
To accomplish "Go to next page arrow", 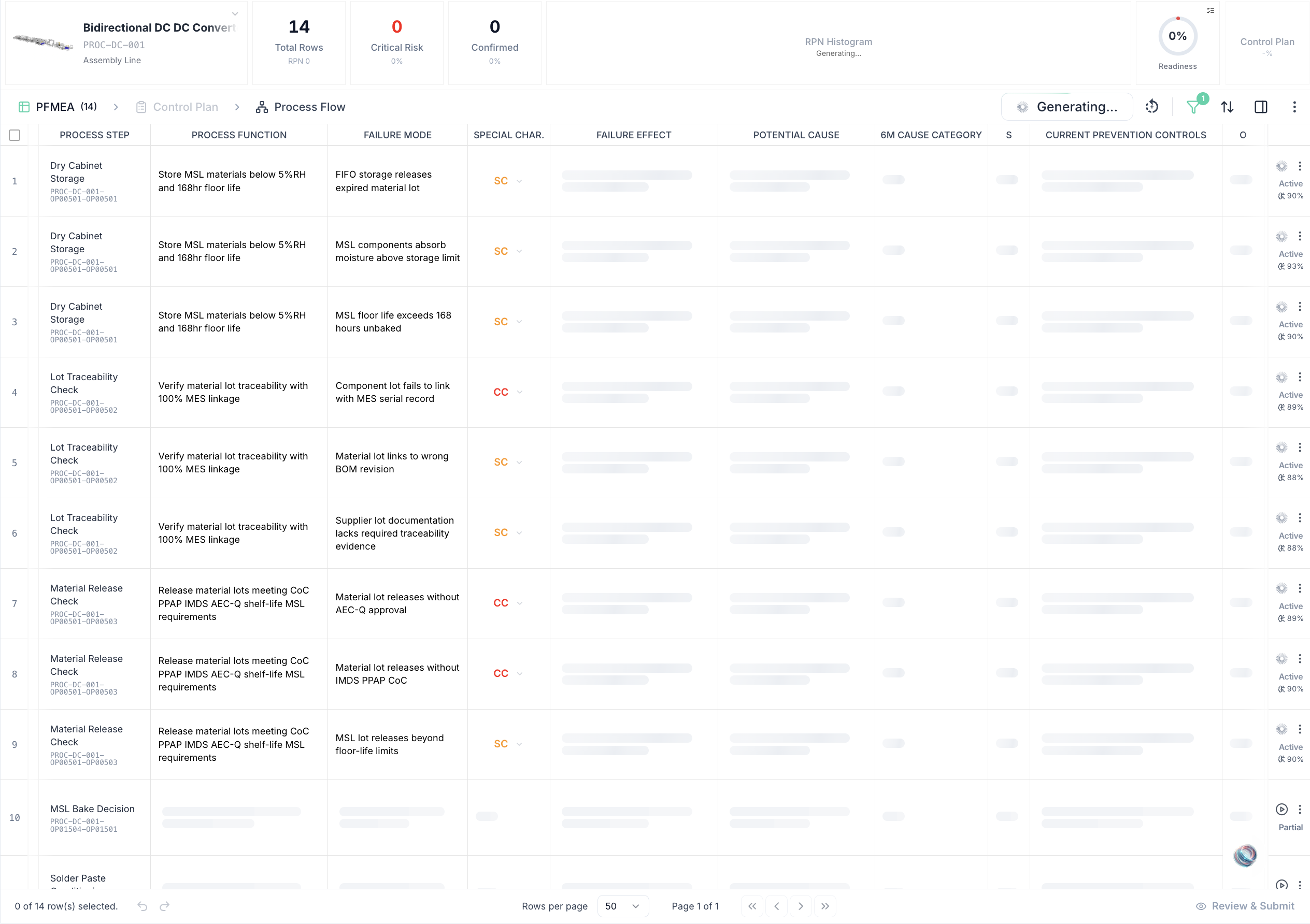I will [801, 906].
